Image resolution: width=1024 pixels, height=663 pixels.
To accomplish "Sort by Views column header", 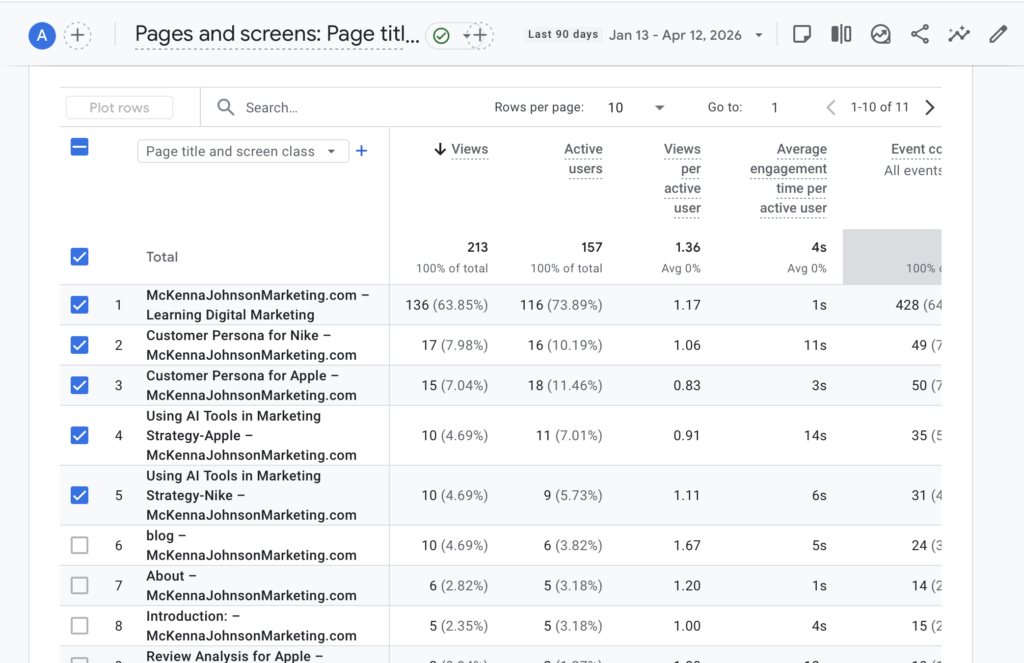I will [469, 149].
